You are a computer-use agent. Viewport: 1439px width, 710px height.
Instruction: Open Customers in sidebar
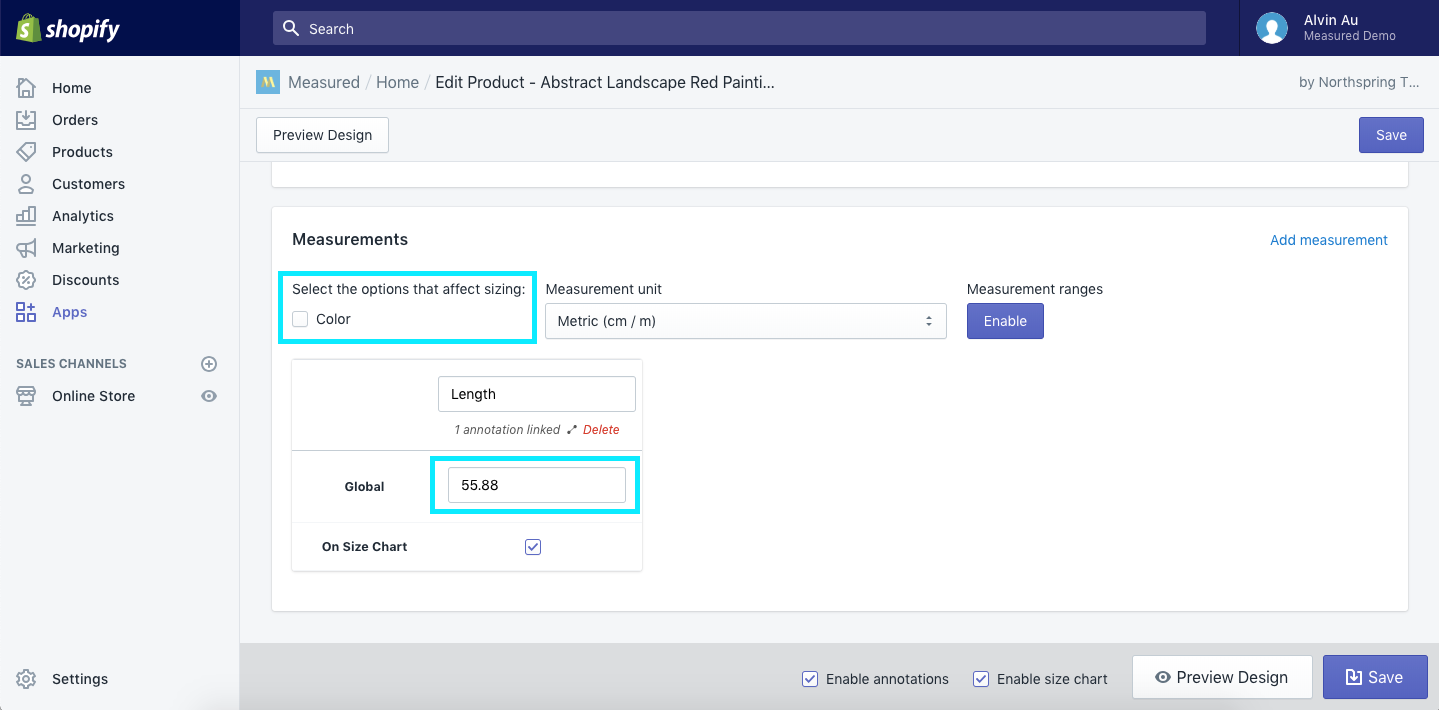pyautogui.click(x=88, y=184)
